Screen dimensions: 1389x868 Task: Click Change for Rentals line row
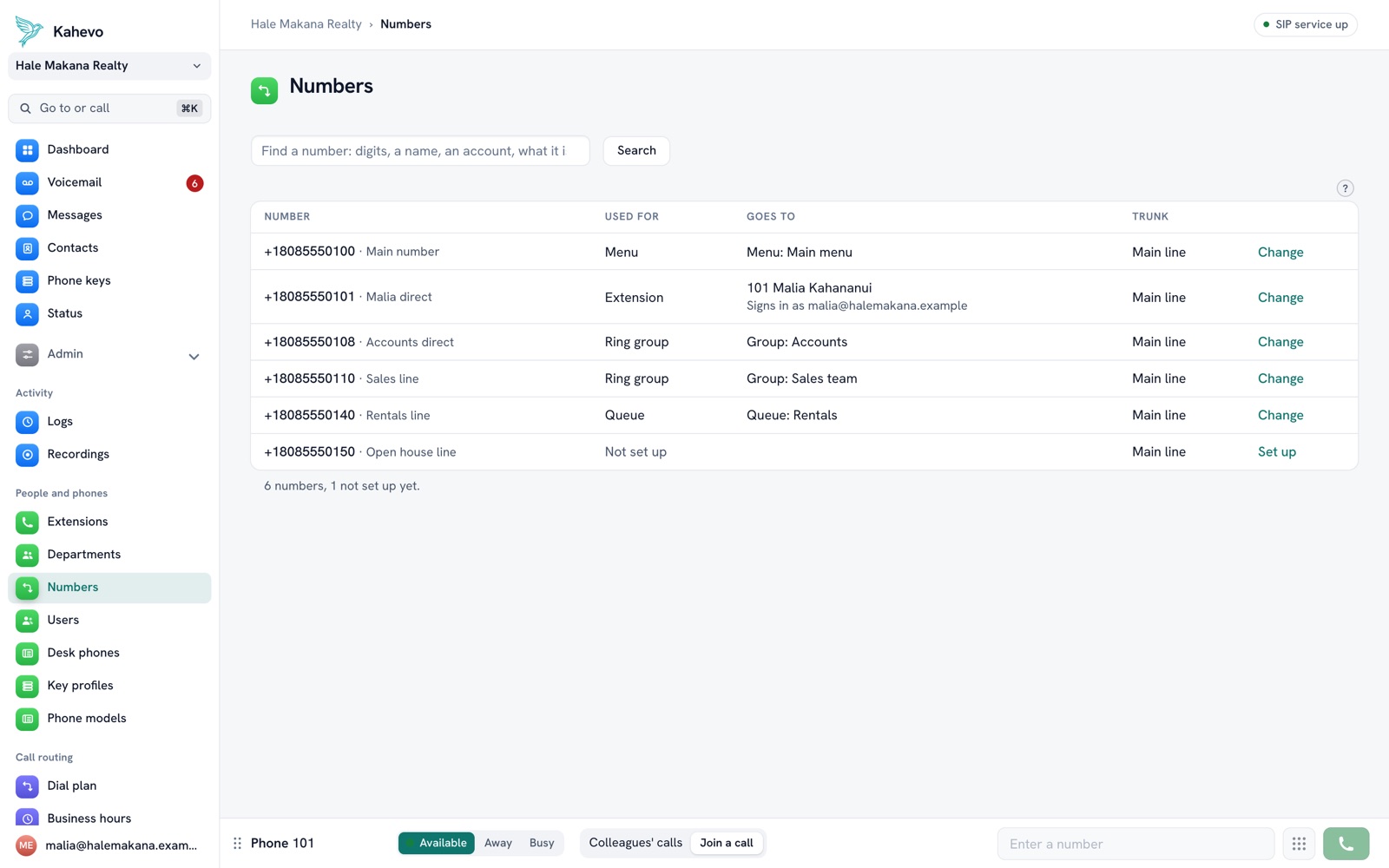tap(1280, 415)
